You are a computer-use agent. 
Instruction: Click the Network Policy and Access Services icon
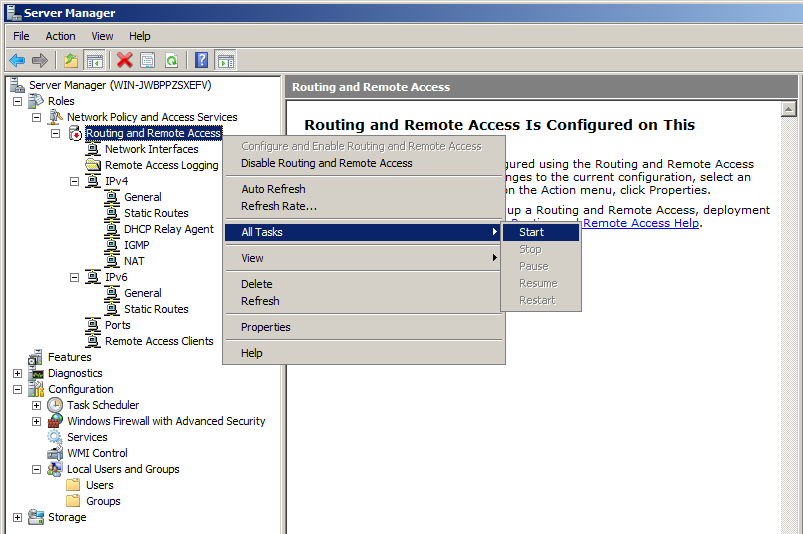(x=55, y=117)
